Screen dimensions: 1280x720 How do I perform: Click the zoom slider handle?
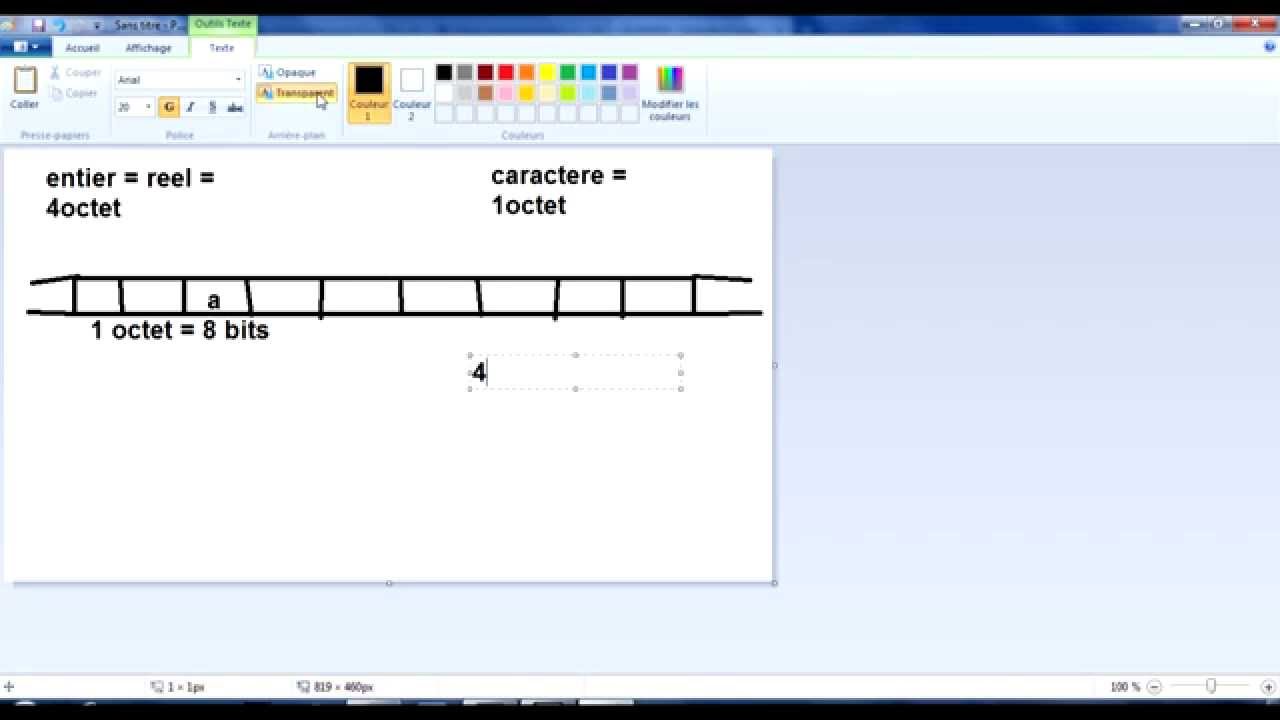(1211, 687)
